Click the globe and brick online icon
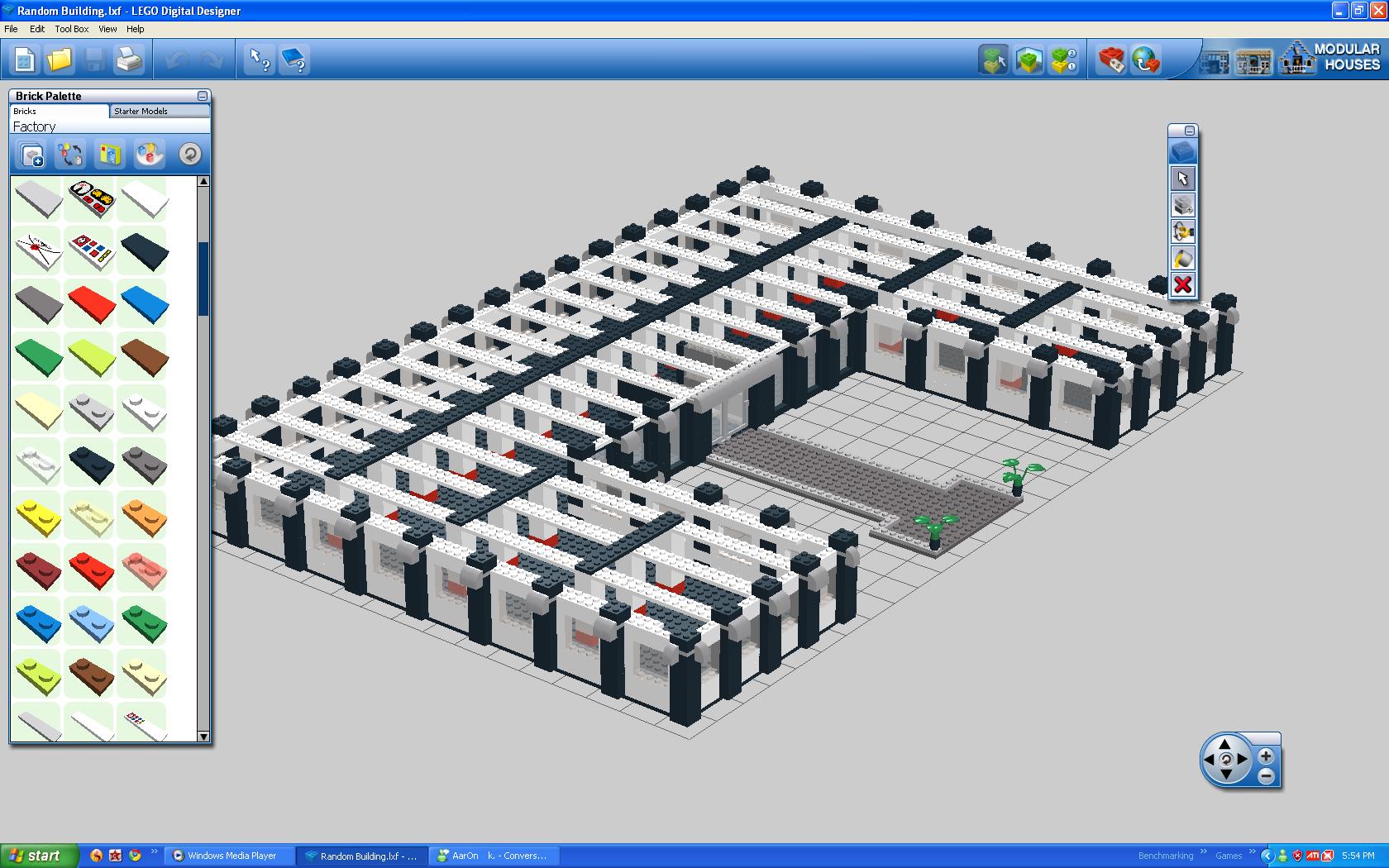Viewport: 1389px width, 868px height. point(1146,60)
